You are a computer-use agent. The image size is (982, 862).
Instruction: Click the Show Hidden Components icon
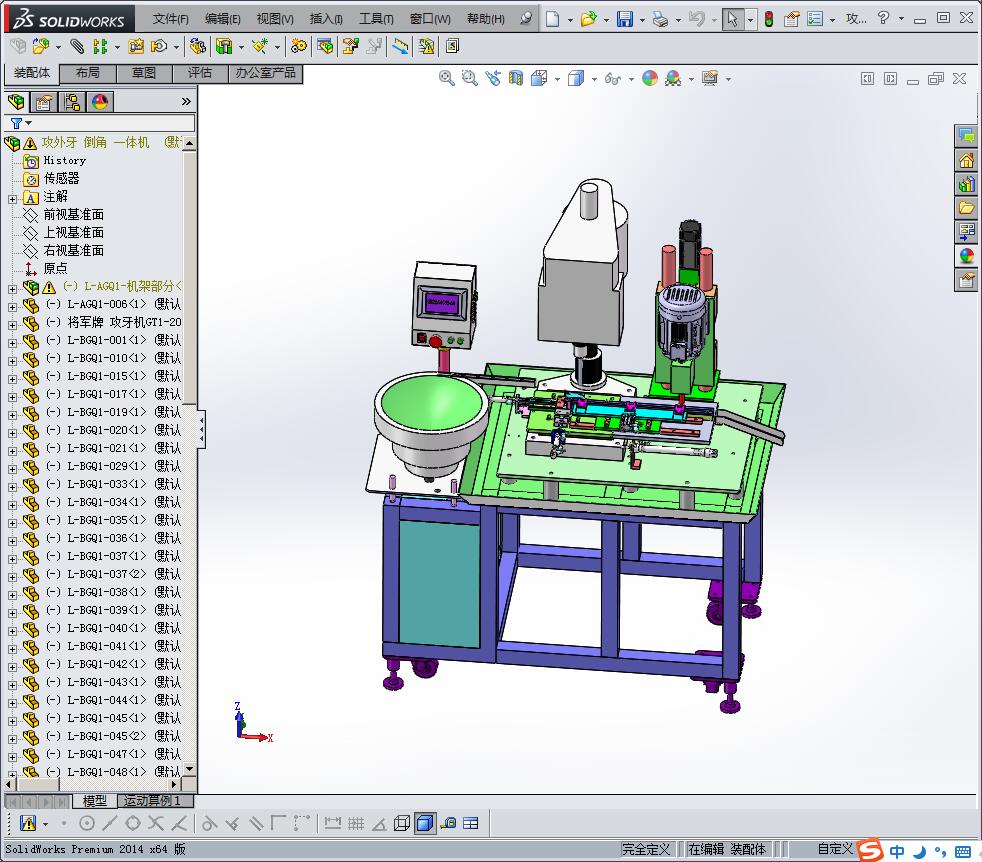(x=198, y=46)
